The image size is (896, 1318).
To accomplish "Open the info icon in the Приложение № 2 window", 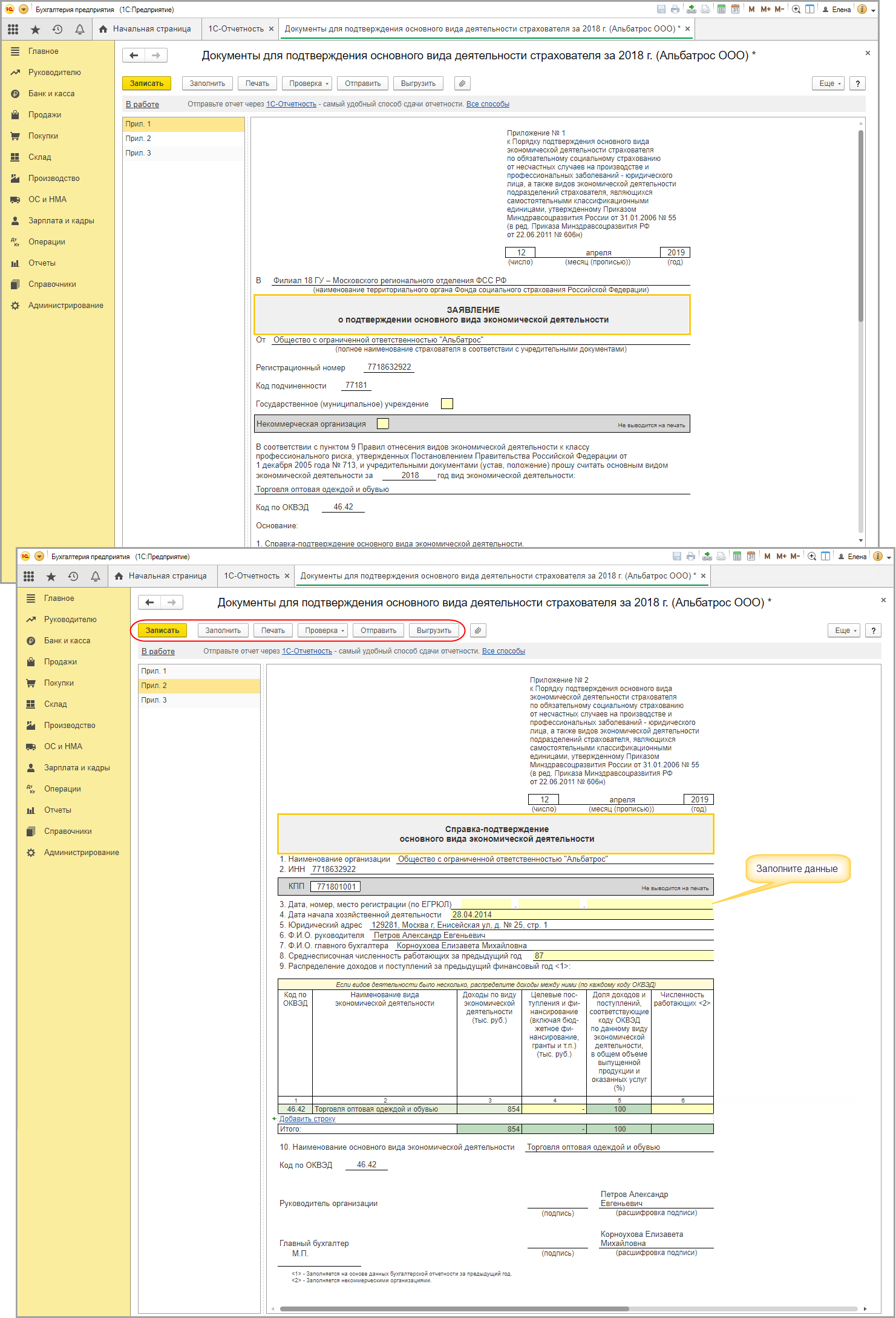I will 878,556.
